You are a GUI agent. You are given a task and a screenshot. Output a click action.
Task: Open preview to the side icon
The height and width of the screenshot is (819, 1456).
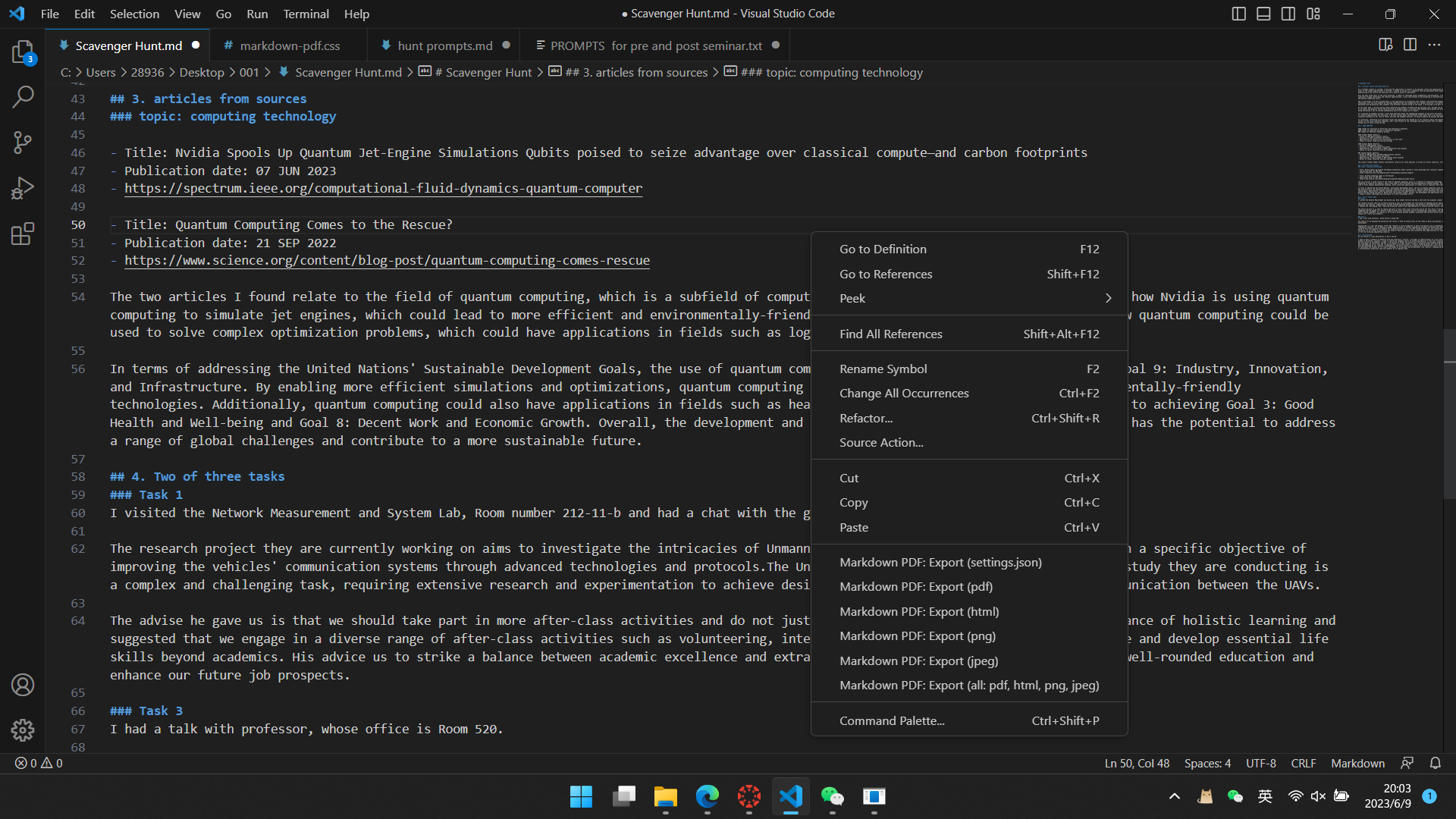pyautogui.click(x=1385, y=45)
